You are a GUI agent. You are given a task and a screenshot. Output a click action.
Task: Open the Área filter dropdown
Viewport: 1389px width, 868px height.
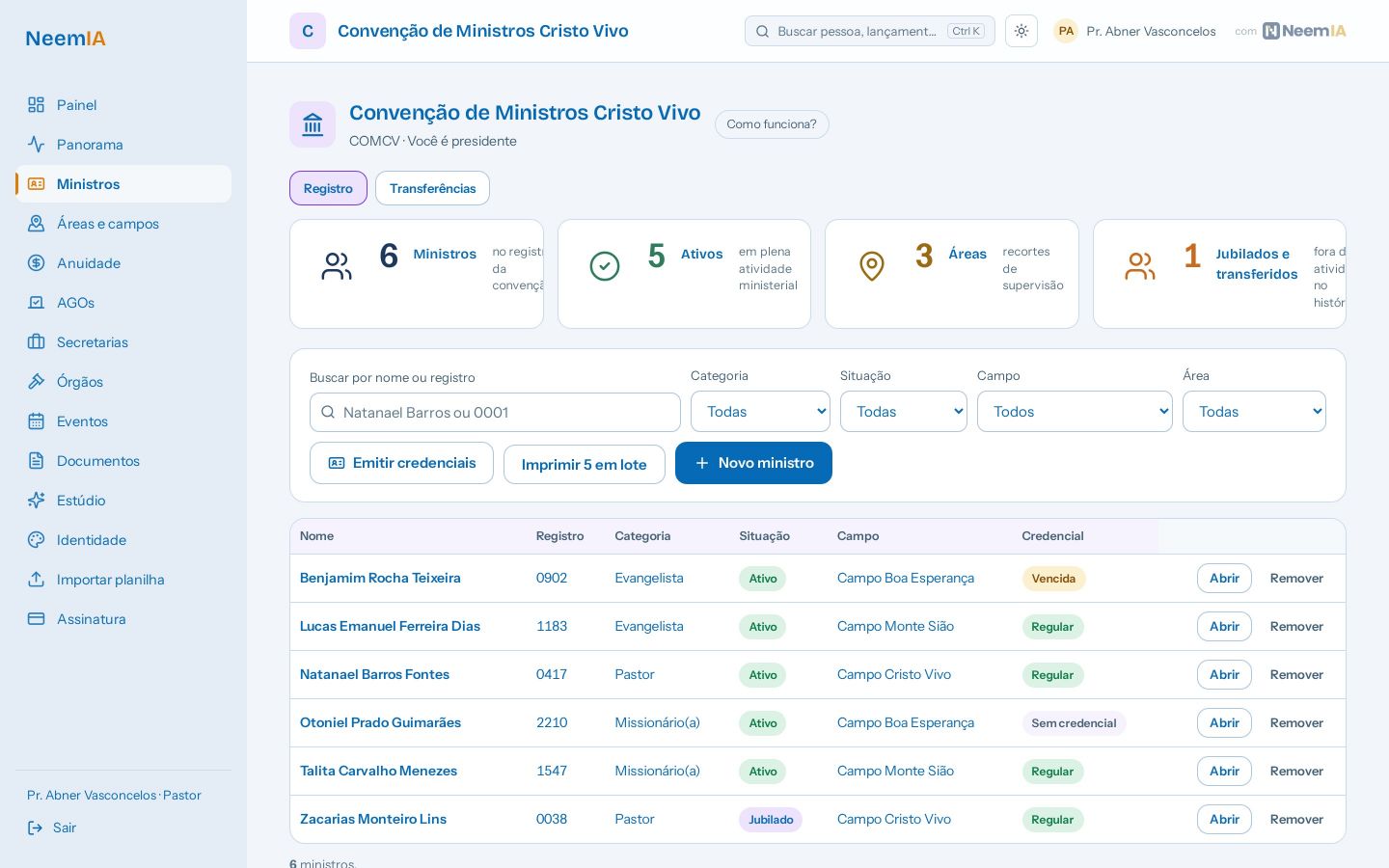tap(1254, 412)
